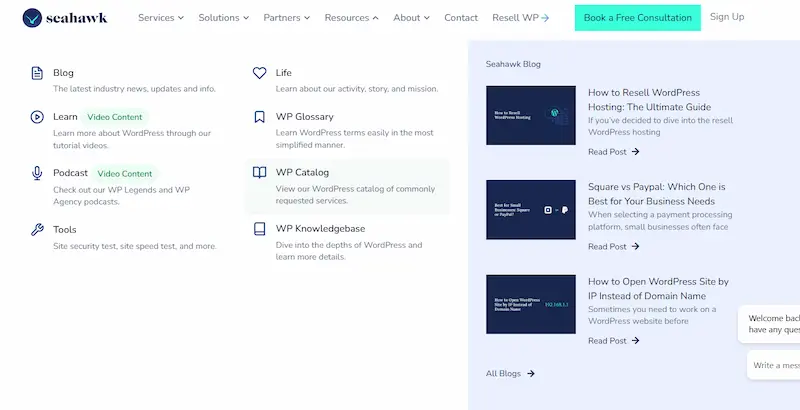Click the Open WordPress Site by IP thumbnail

coord(531,304)
